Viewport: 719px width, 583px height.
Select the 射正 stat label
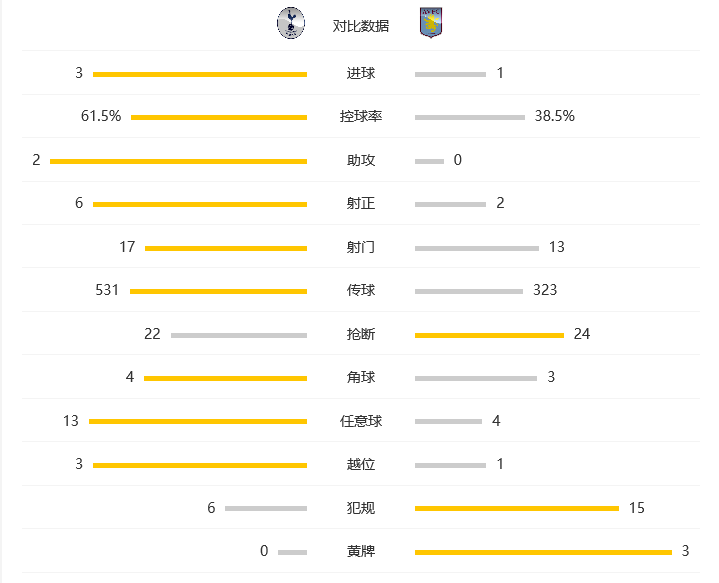361,203
